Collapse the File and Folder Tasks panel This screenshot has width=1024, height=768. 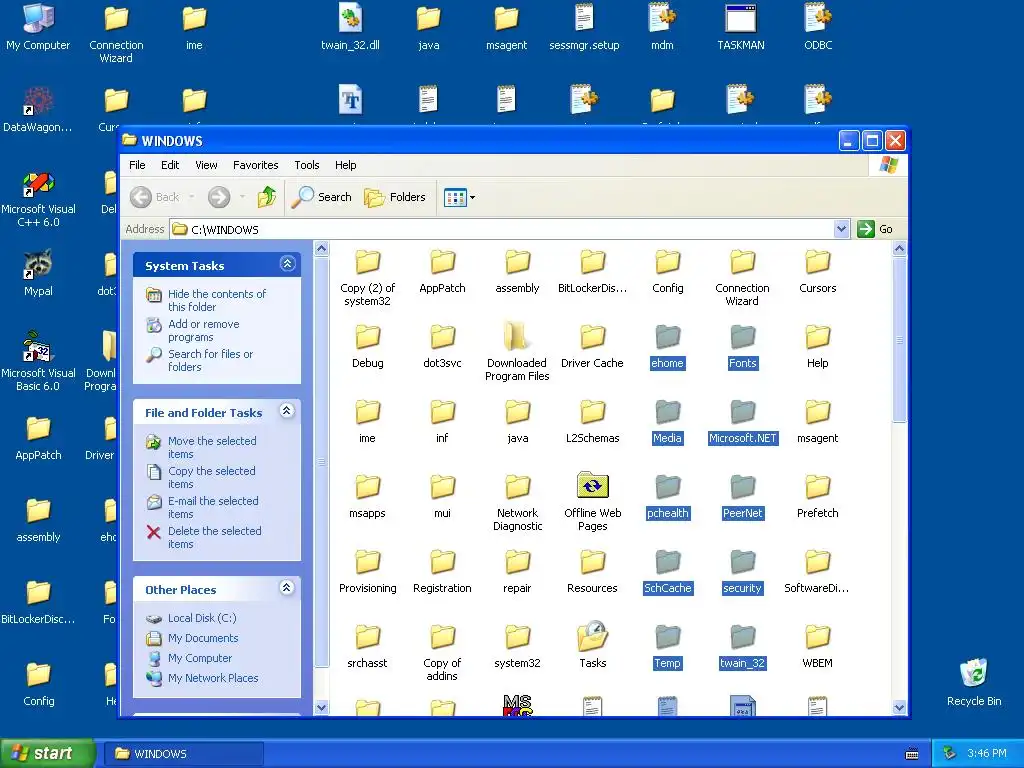point(287,411)
